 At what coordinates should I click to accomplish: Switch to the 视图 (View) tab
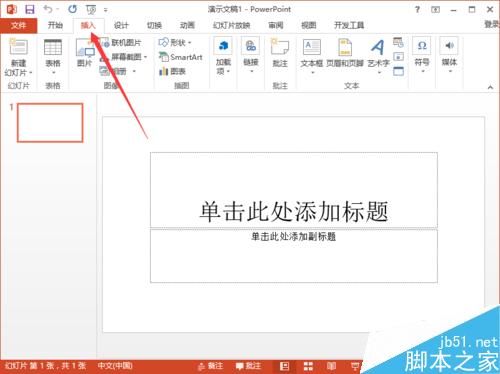pyautogui.click(x=308, y=25)
